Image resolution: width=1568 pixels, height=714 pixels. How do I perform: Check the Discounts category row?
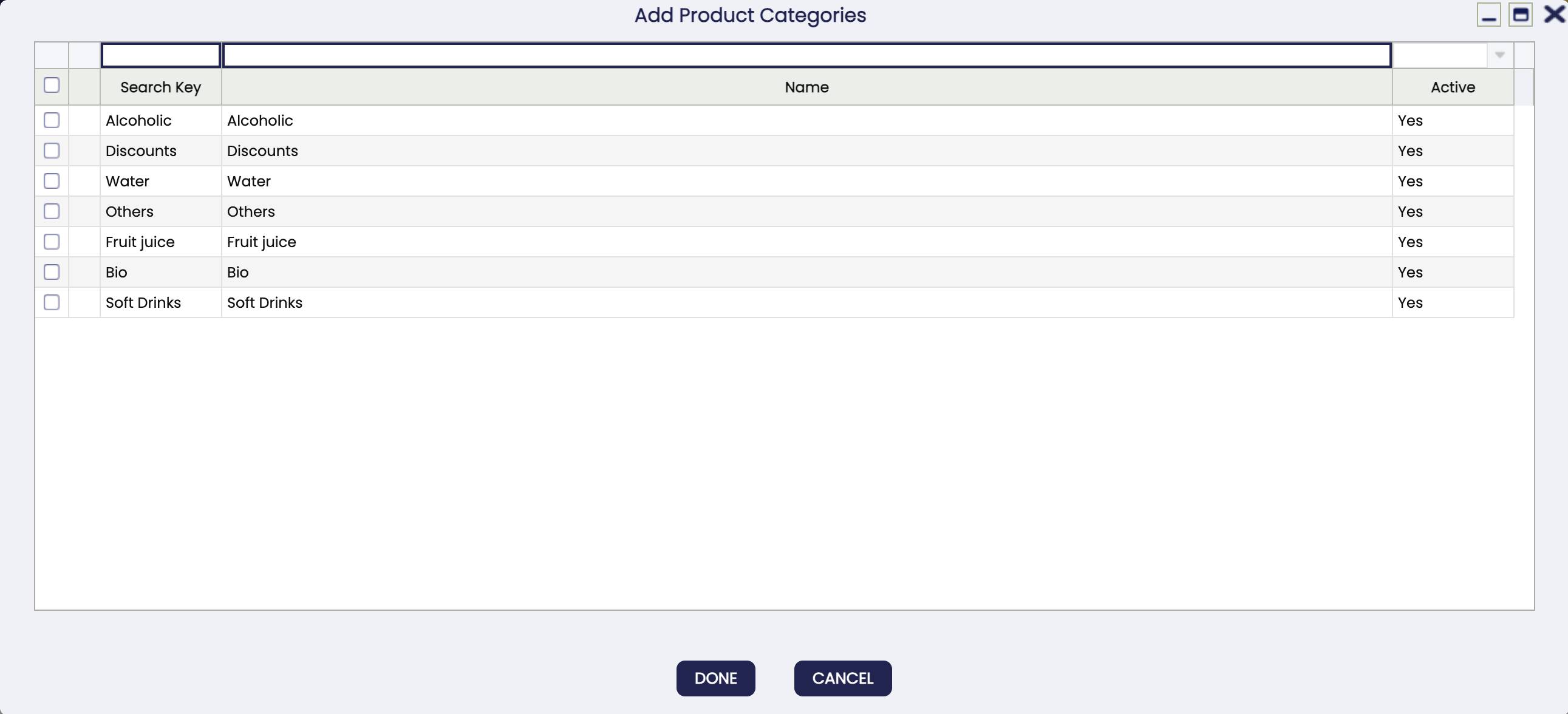(52, 151)
